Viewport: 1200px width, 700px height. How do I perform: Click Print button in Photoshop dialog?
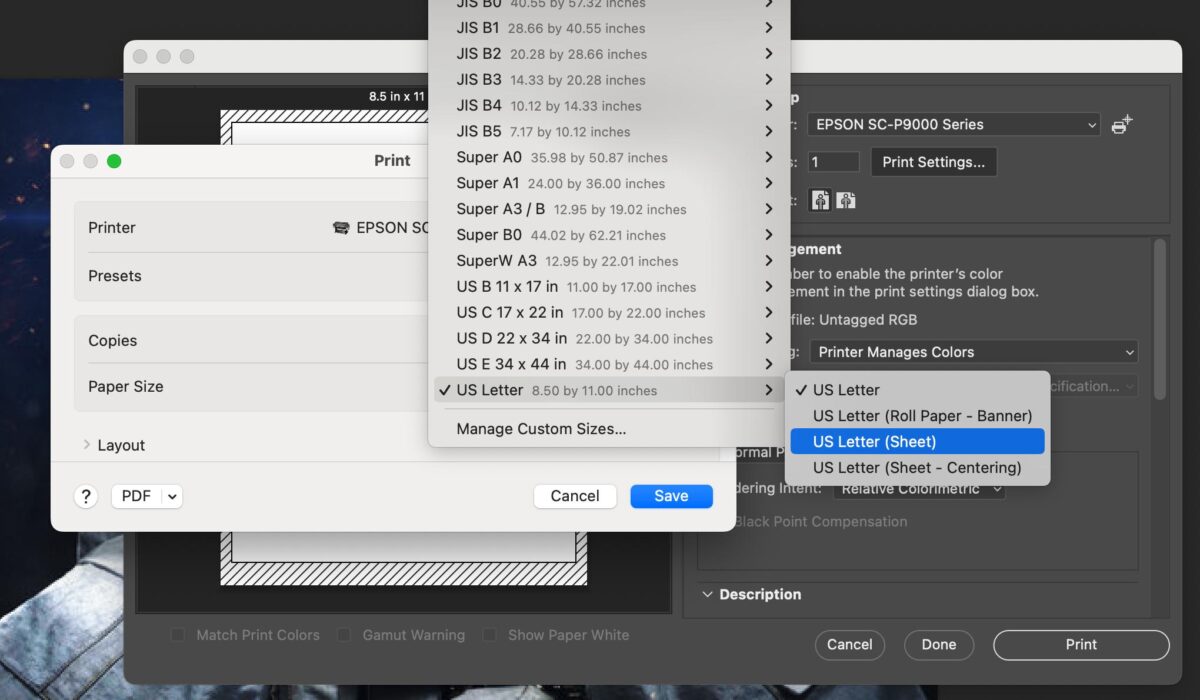coord(1081,645)
